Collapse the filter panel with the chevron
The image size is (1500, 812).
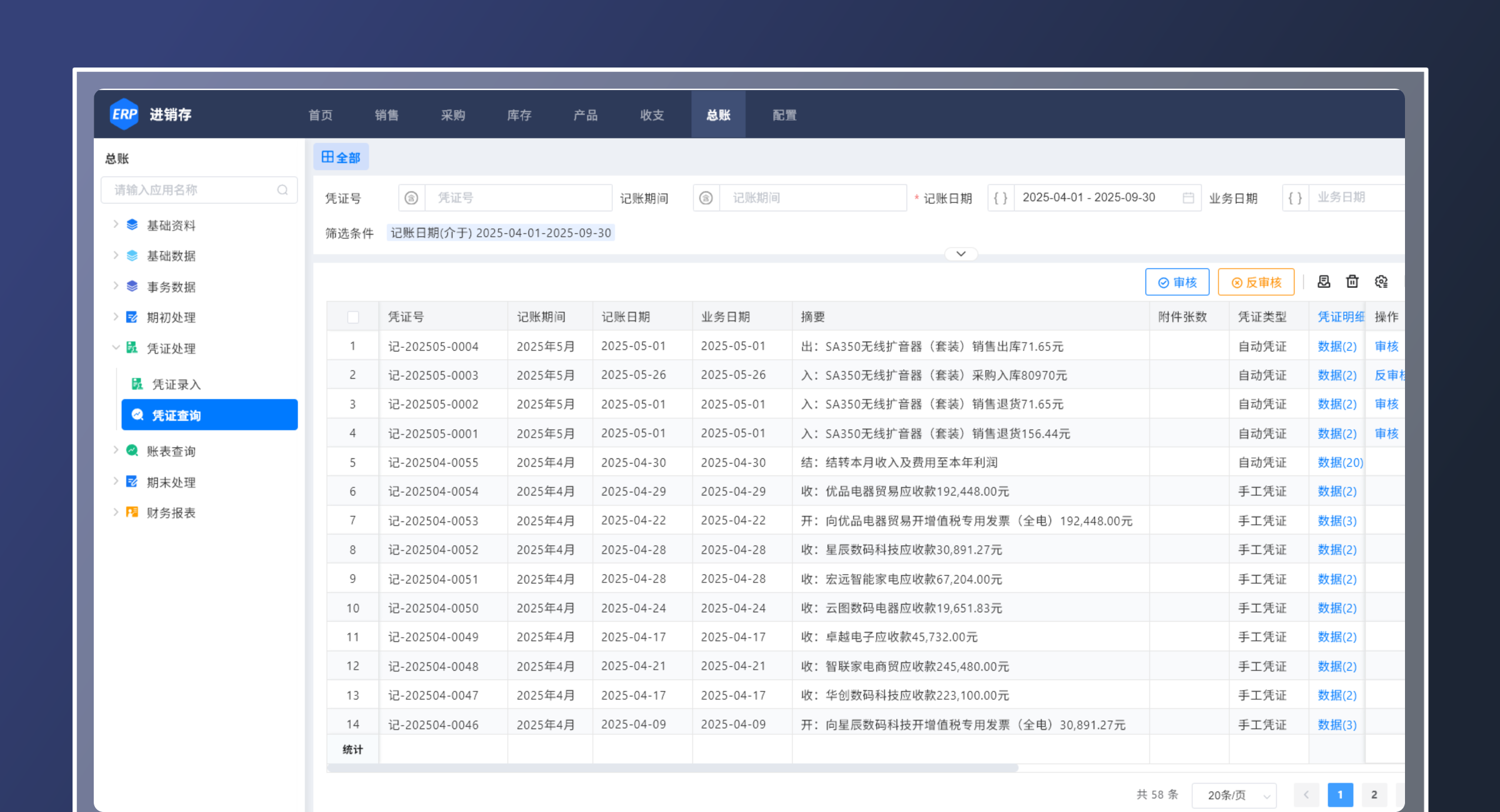pyautogui.click(x=960, y=254)
